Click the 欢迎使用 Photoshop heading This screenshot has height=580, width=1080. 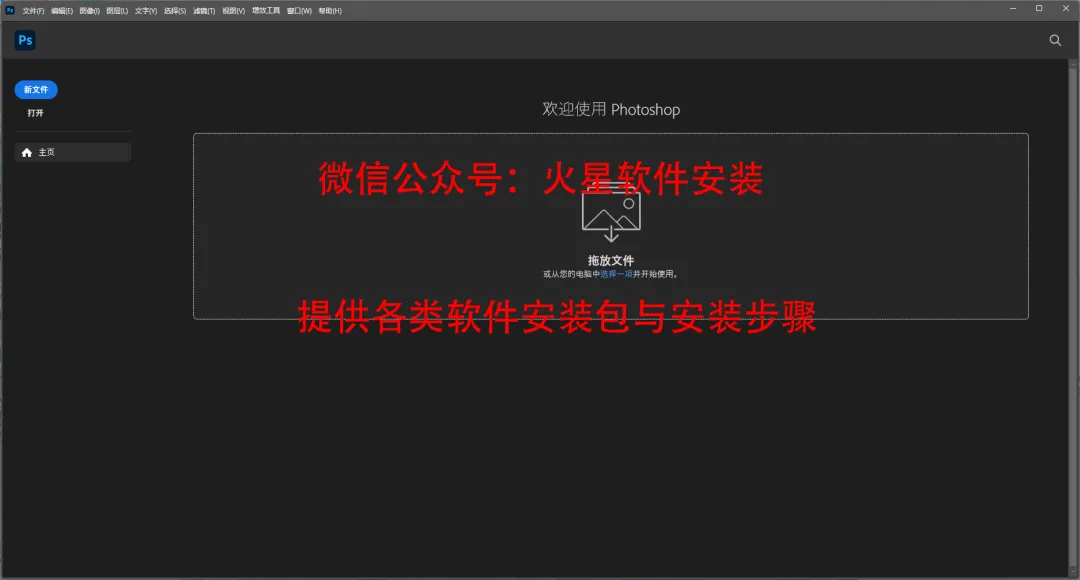point(611,110)
